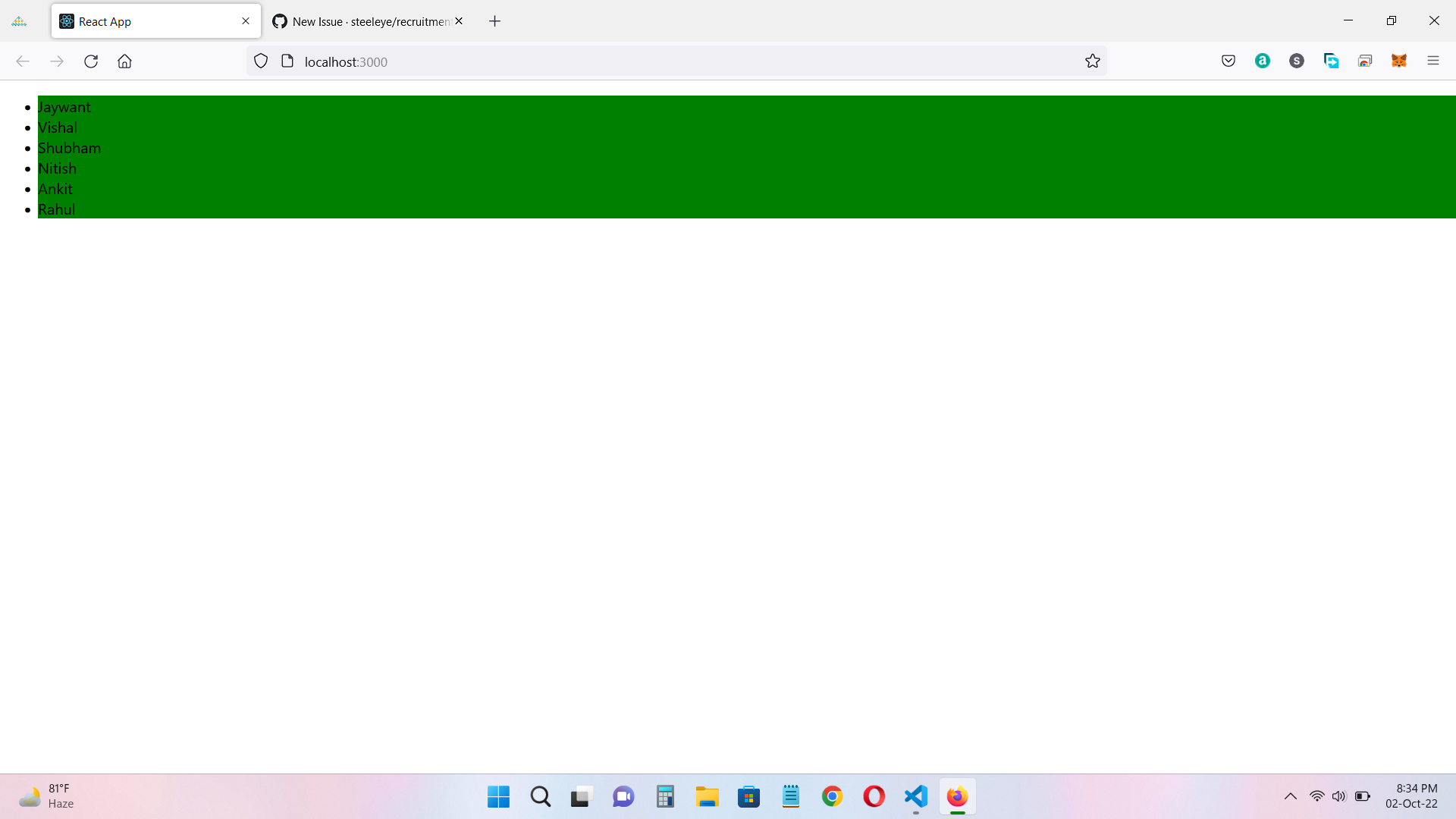Open VS Code from the taskbar
The image size is (1456, 819).
pyautogui.click(x=915, y=797)
